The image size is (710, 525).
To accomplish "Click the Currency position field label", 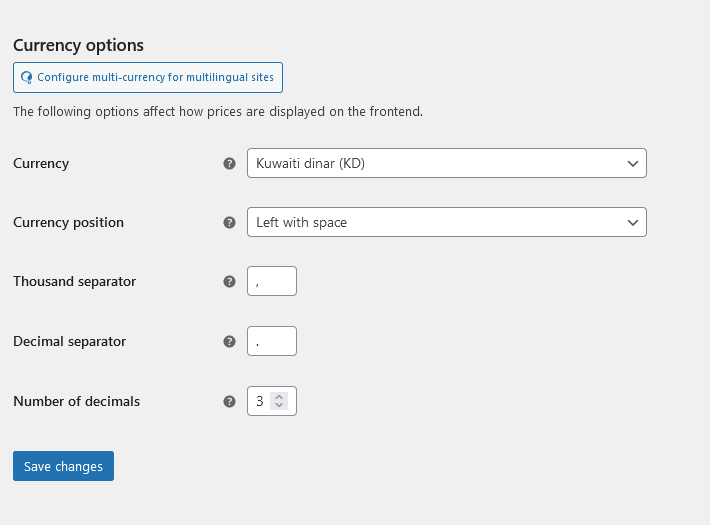I will pos(68,222).
